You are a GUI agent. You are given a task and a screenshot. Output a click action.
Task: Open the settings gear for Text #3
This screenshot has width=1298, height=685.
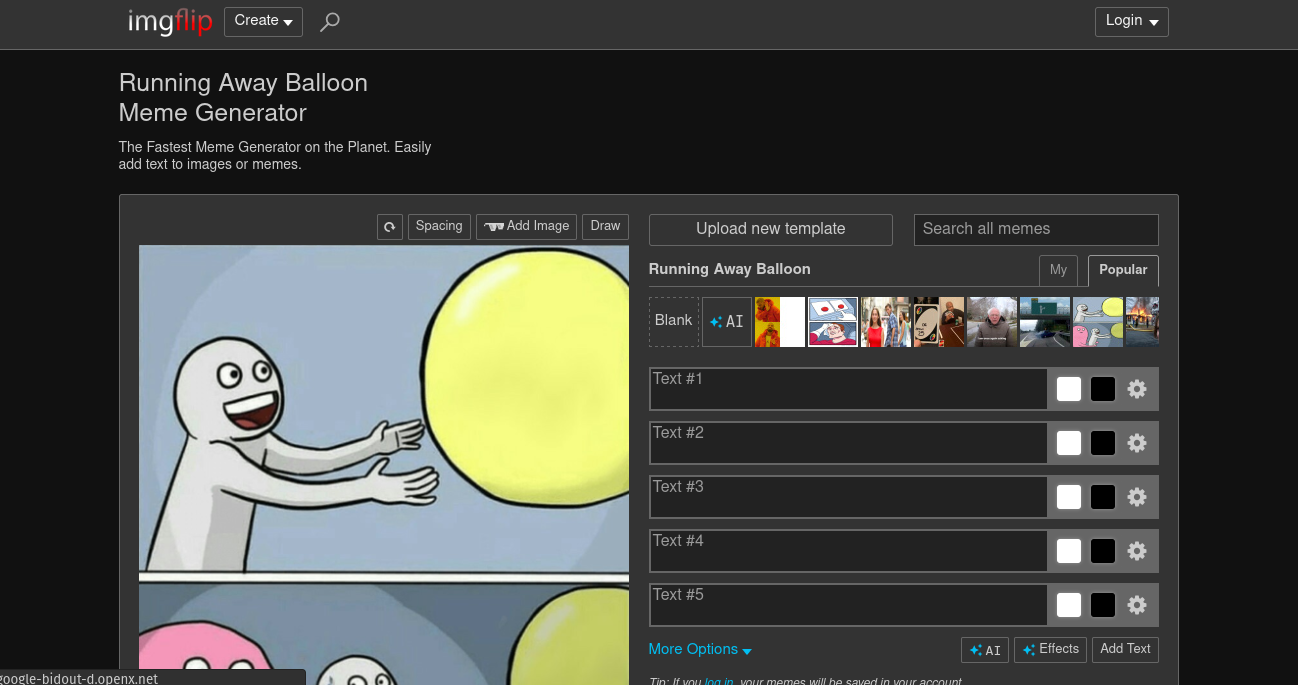point(1137,497)
